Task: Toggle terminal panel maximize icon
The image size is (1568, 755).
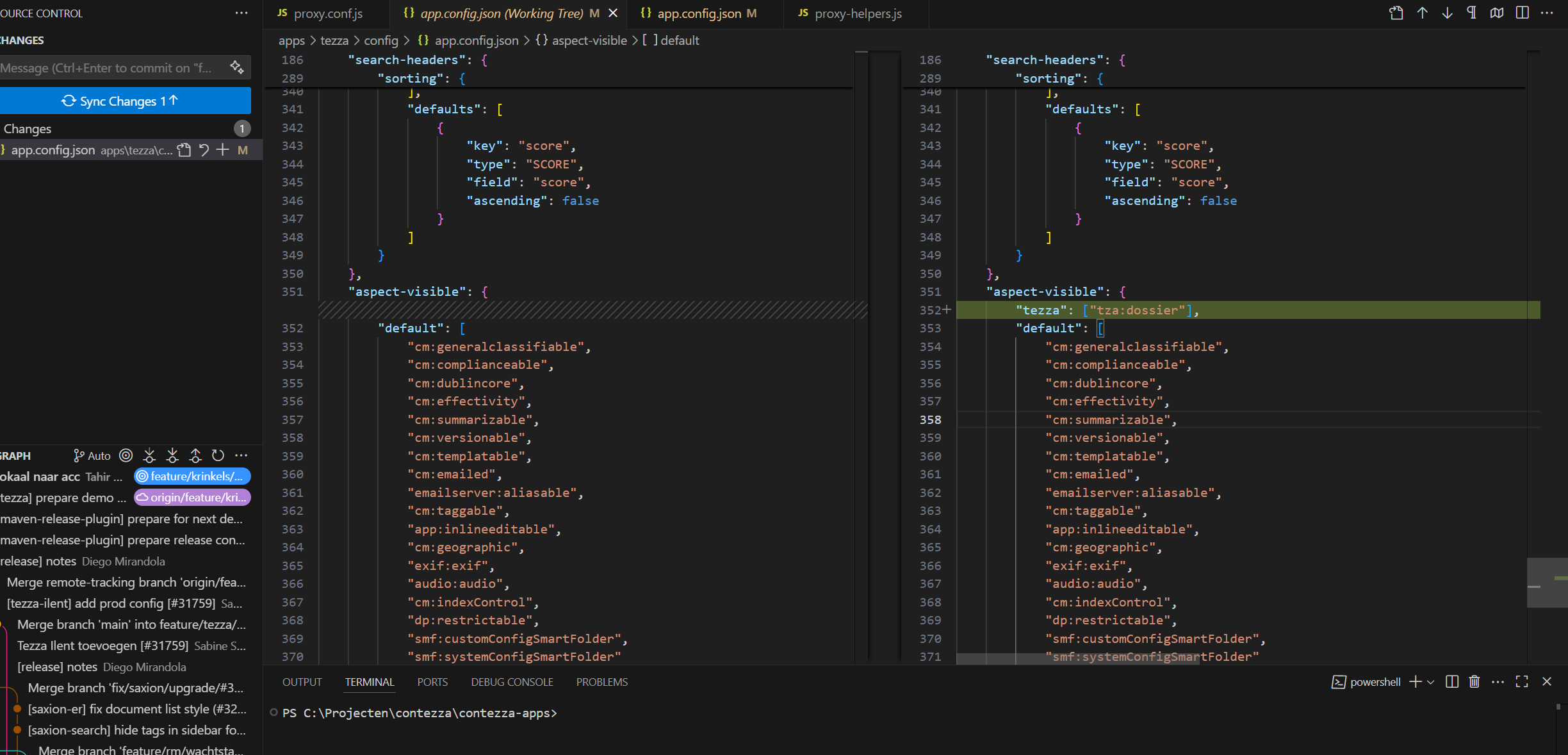Action: 1522,681
